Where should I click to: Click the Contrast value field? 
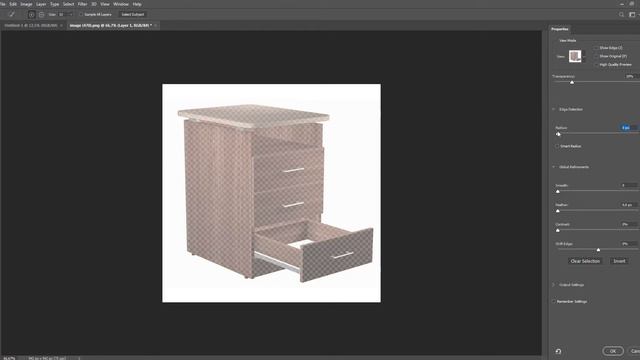[628, 224]
